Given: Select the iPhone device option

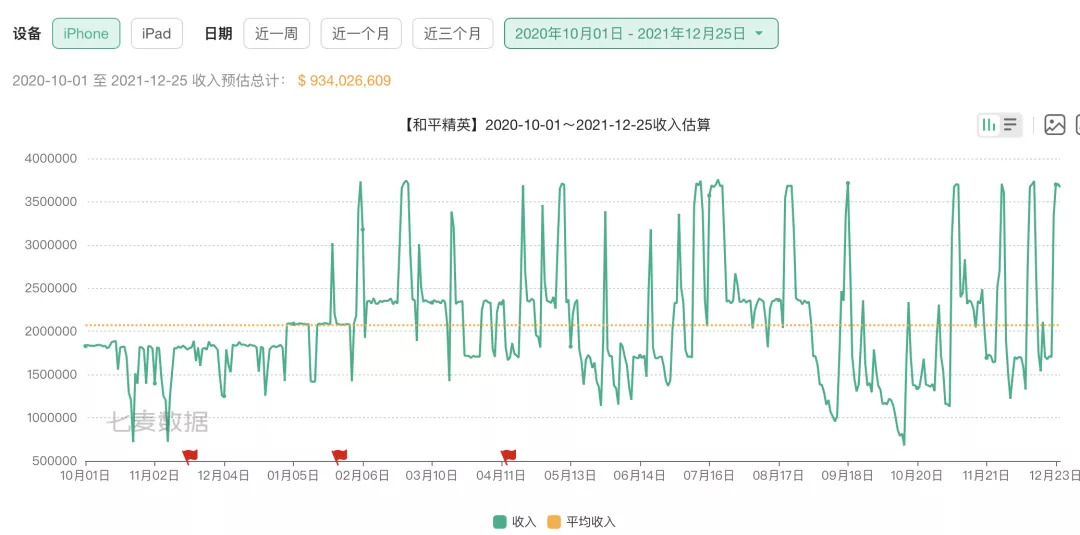Looking at the screenshot, I should pyautogui.click(x=86, y=33).
